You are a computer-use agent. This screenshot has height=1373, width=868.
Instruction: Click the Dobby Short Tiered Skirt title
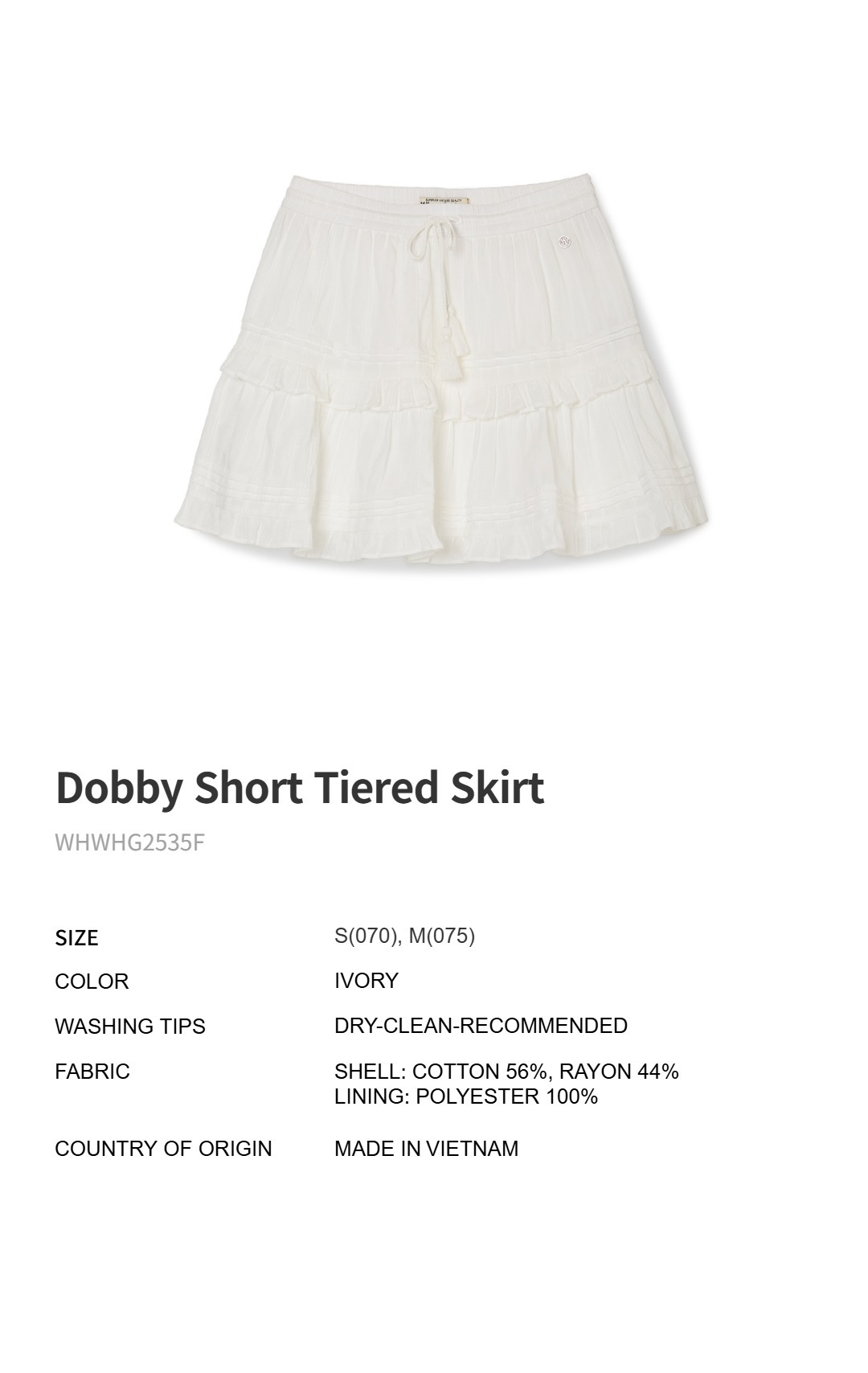300,788
